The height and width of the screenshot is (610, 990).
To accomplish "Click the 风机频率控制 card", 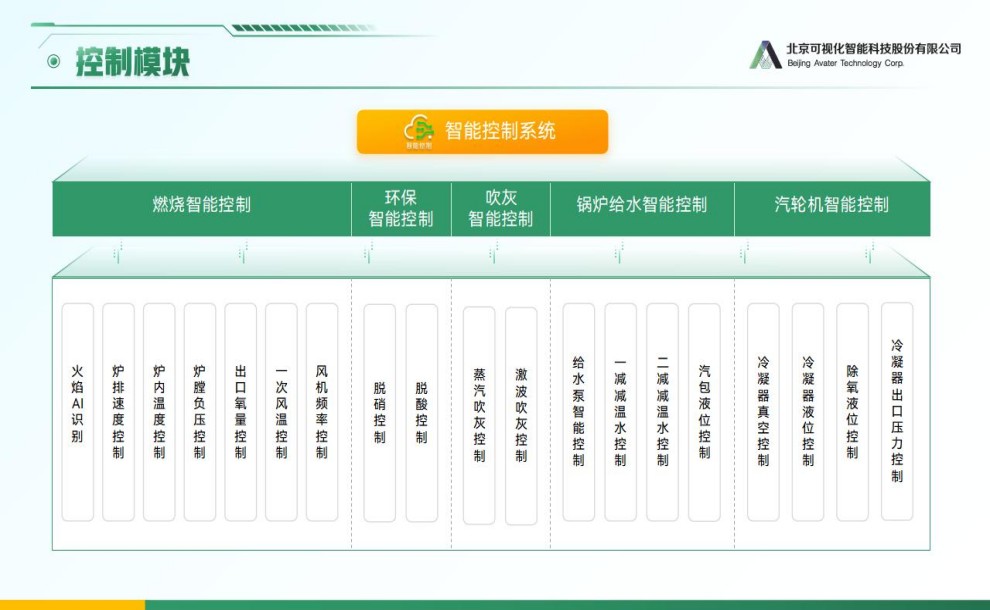I will 322,412.
